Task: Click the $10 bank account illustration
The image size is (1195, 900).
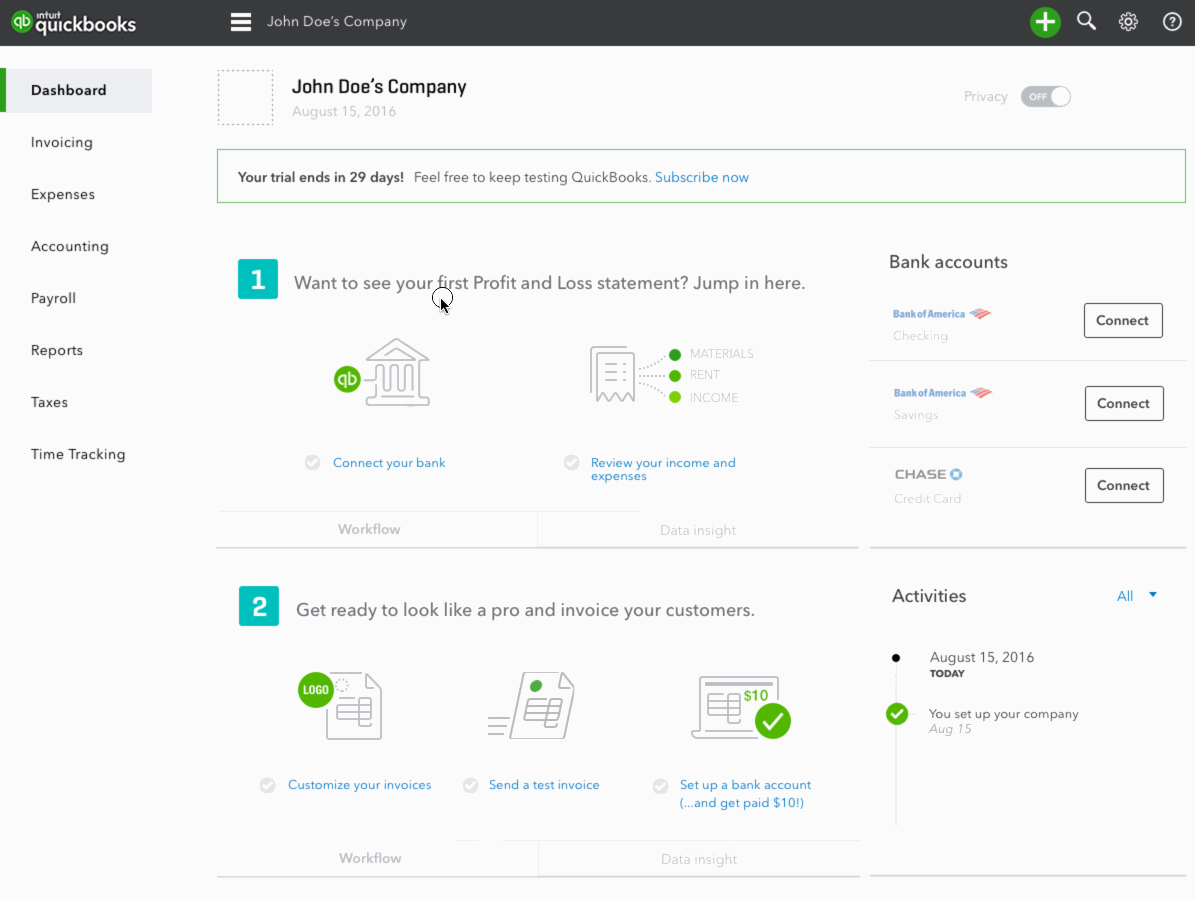Action: (x=741, y=707)
